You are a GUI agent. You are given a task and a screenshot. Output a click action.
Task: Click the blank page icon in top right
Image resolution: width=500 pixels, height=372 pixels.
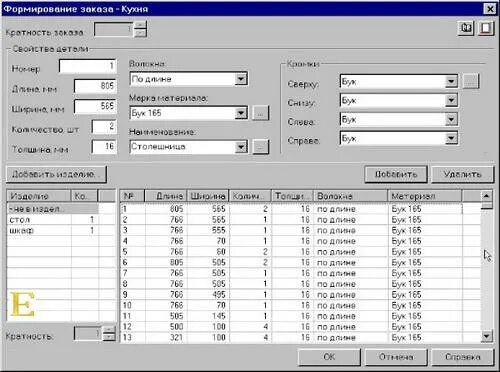pos(486,28)
